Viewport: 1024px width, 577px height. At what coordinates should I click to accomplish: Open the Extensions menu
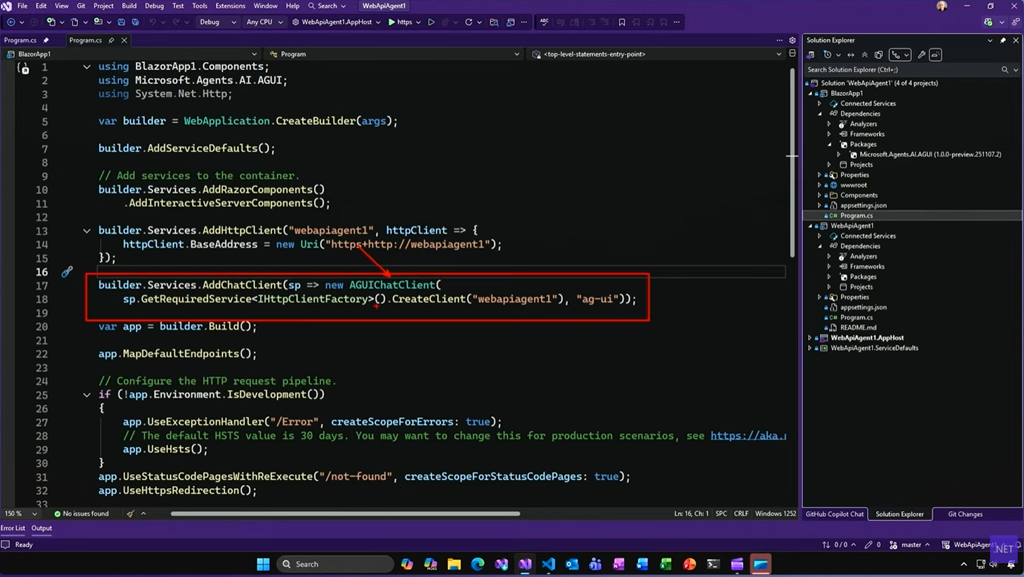click(230, 6)
